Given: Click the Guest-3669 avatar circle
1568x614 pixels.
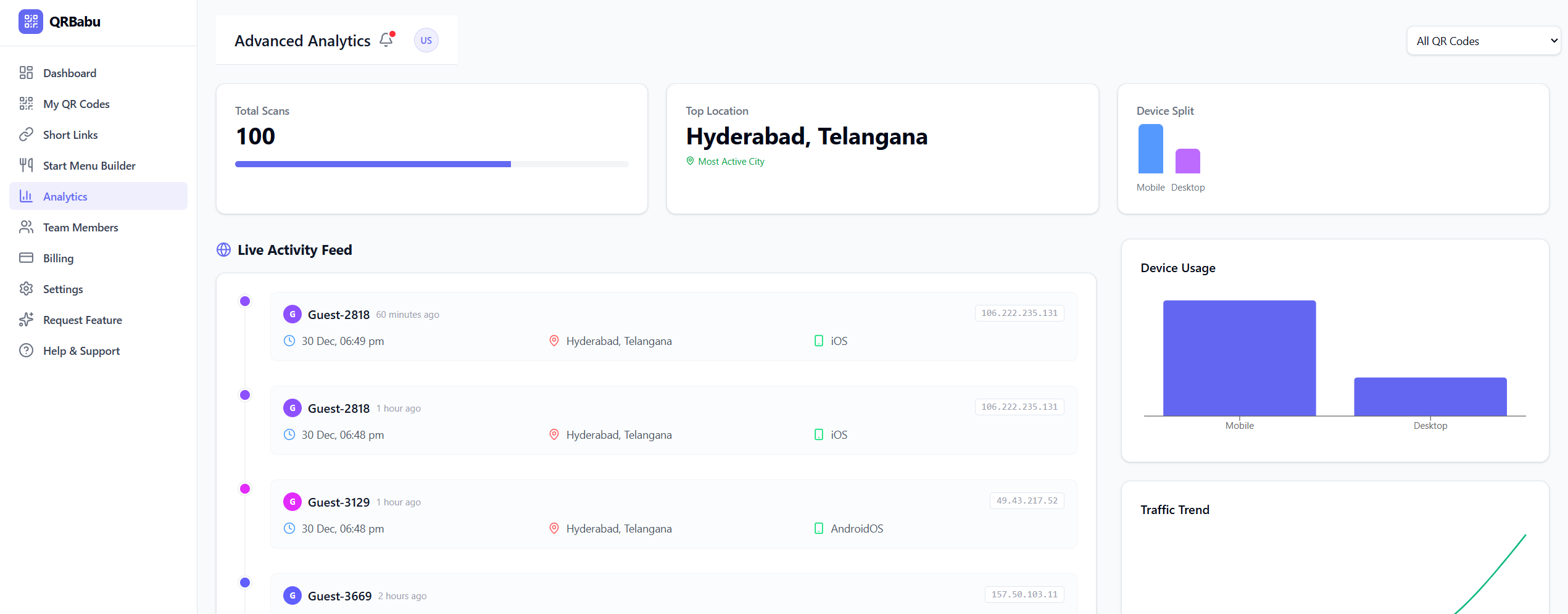Looking at the screenshot, I should (x=292, y=595).
